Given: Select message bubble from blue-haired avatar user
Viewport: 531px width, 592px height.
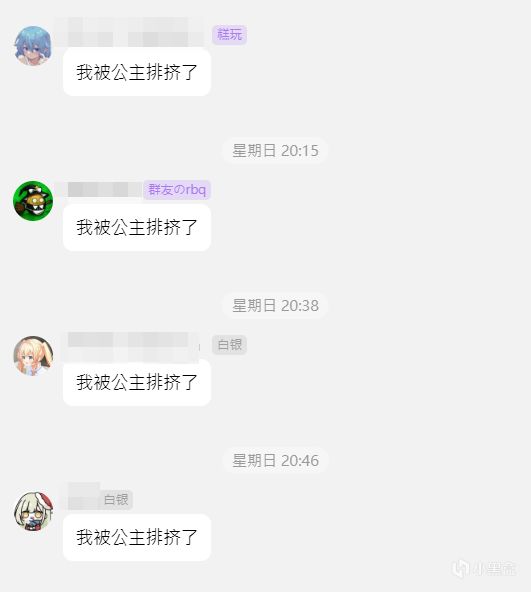Looking at the screenshot, I should tap(137, 72).
